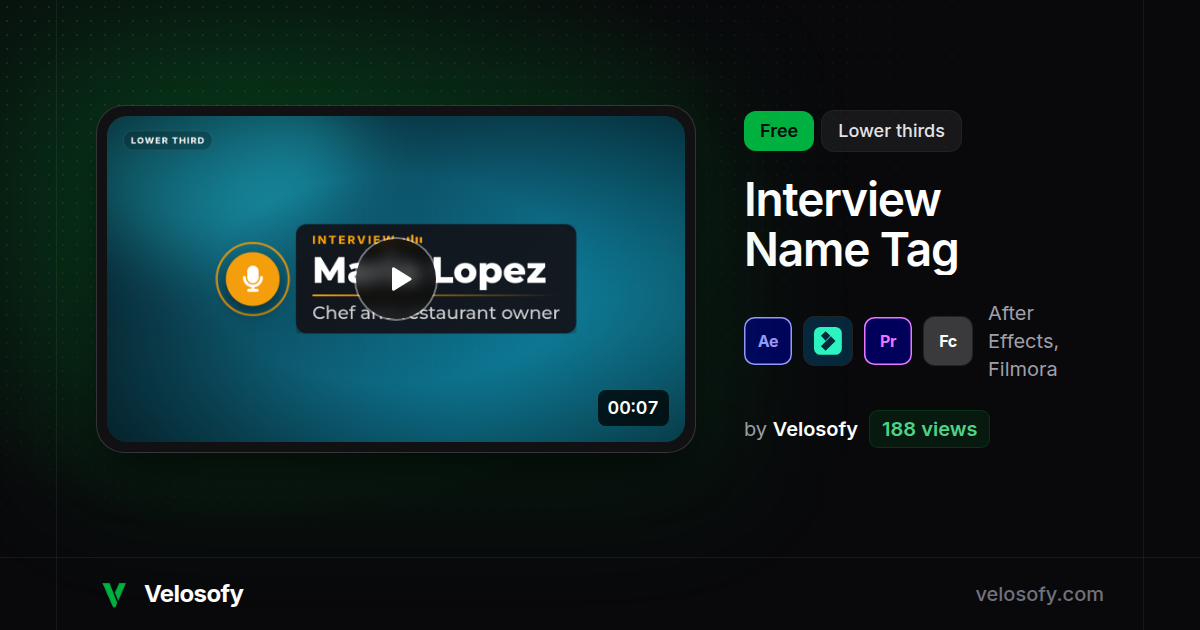Click the Fc app icon
1200x630 pixels.
click(x=948, y=341)
